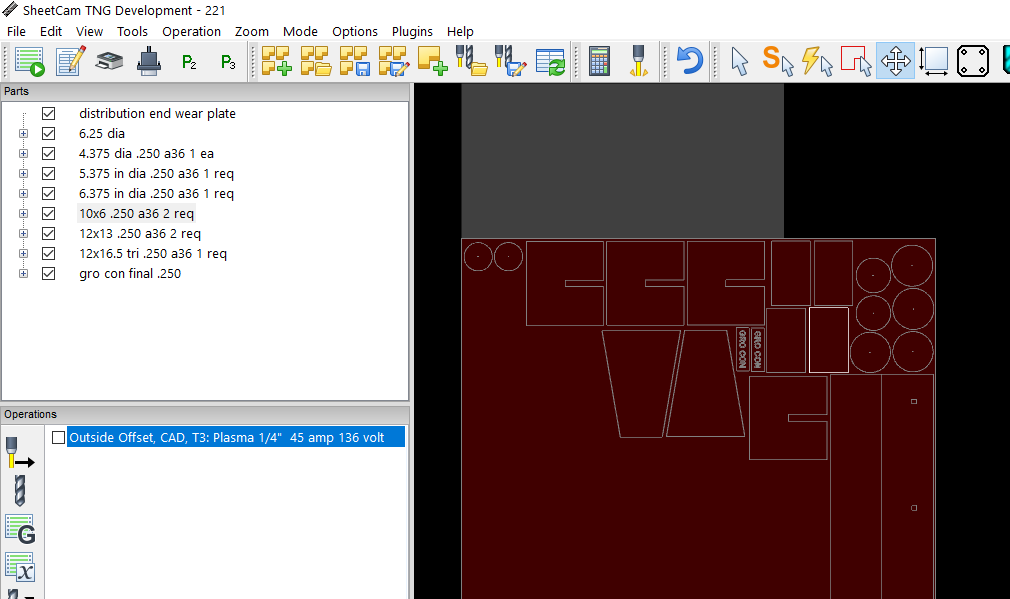1010x599 pixels.
Task: Select distribution end wear plate part
Action: tap(157, 114)
